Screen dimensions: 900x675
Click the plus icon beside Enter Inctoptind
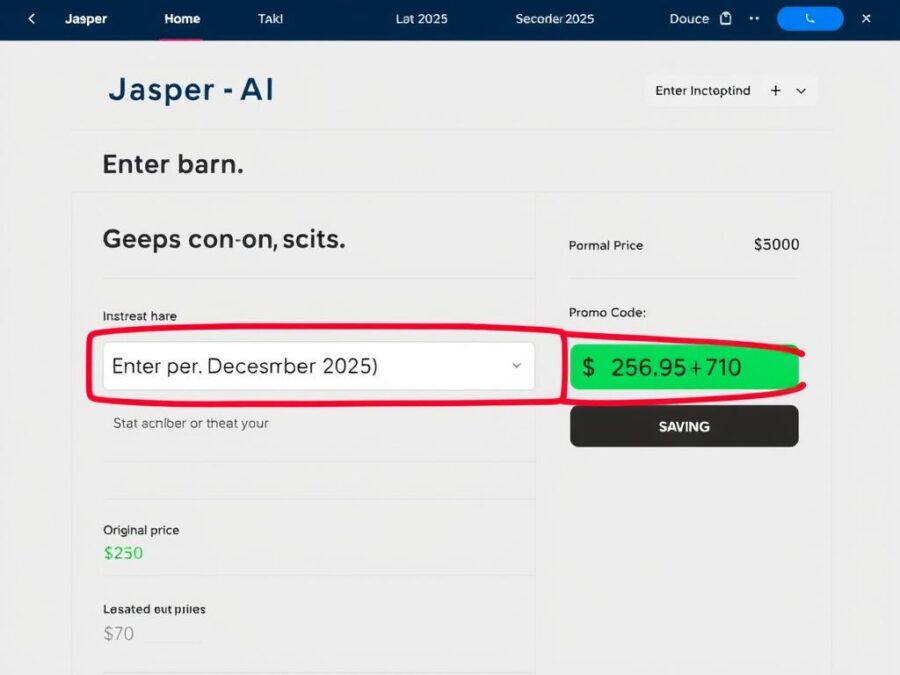pyautogui.click(x=776, y=90)
